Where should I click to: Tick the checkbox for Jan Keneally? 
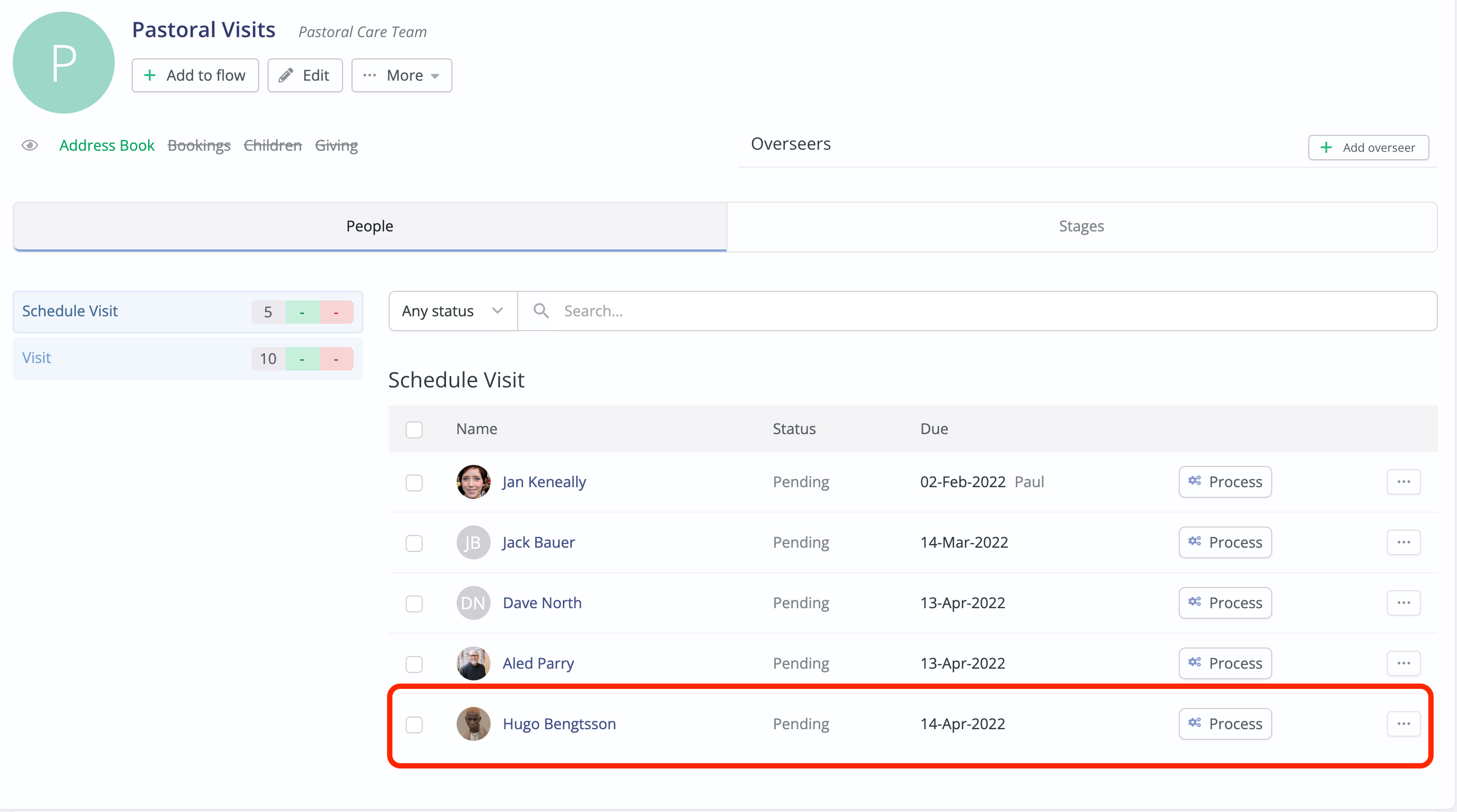[x=414, y=482]
